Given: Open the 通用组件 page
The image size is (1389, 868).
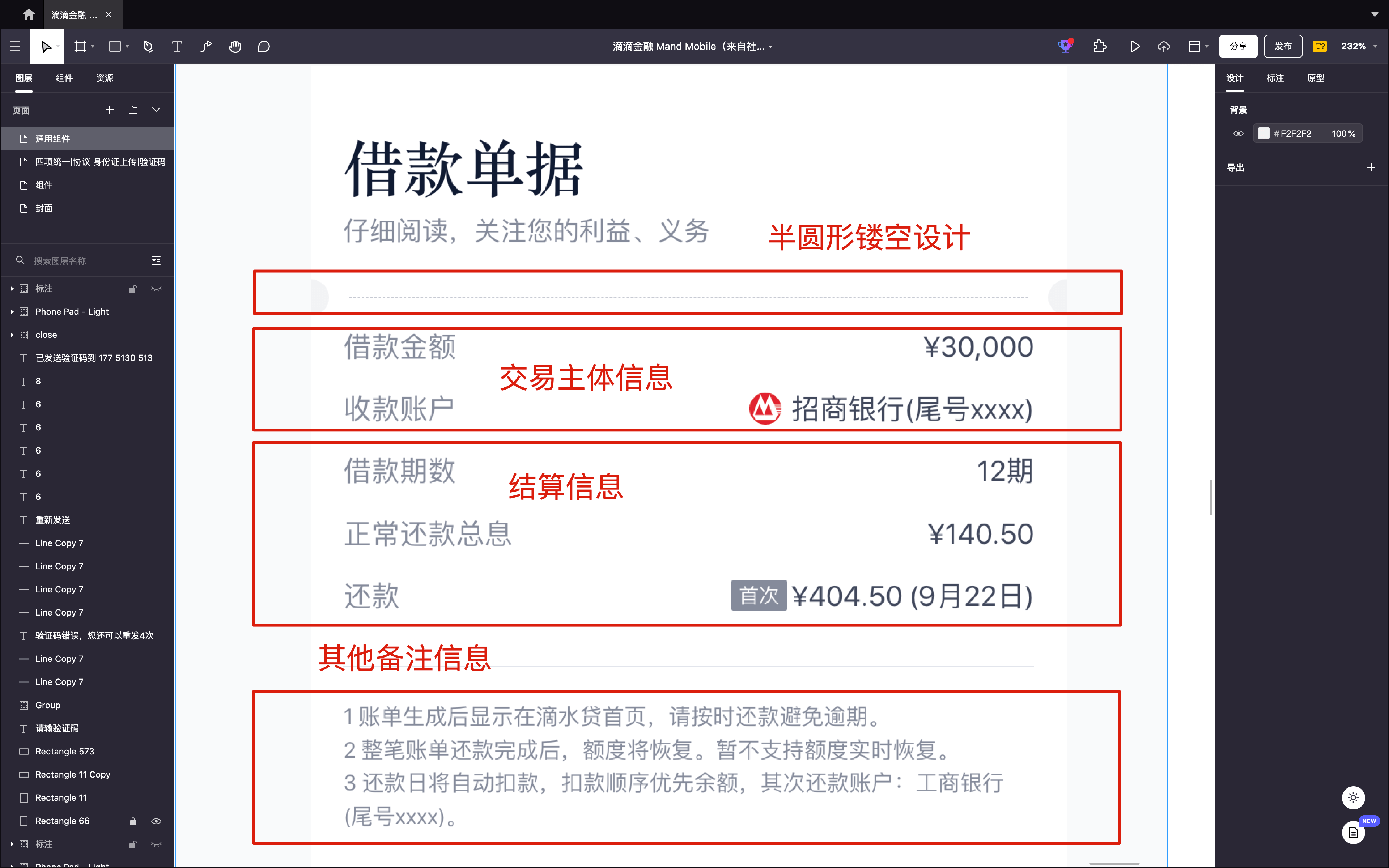Looking at the screenshot, I should click(87, 139).
